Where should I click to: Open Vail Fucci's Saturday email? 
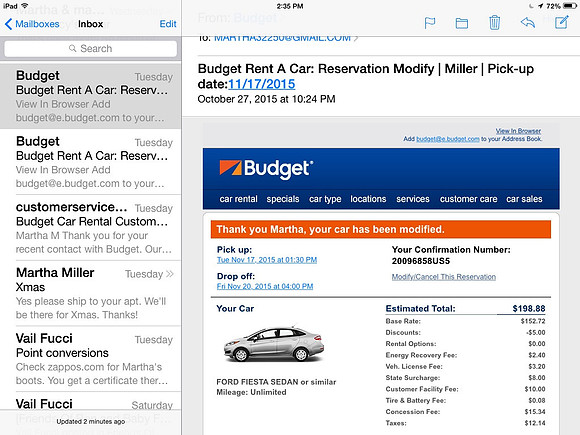[x=91, y=404]
